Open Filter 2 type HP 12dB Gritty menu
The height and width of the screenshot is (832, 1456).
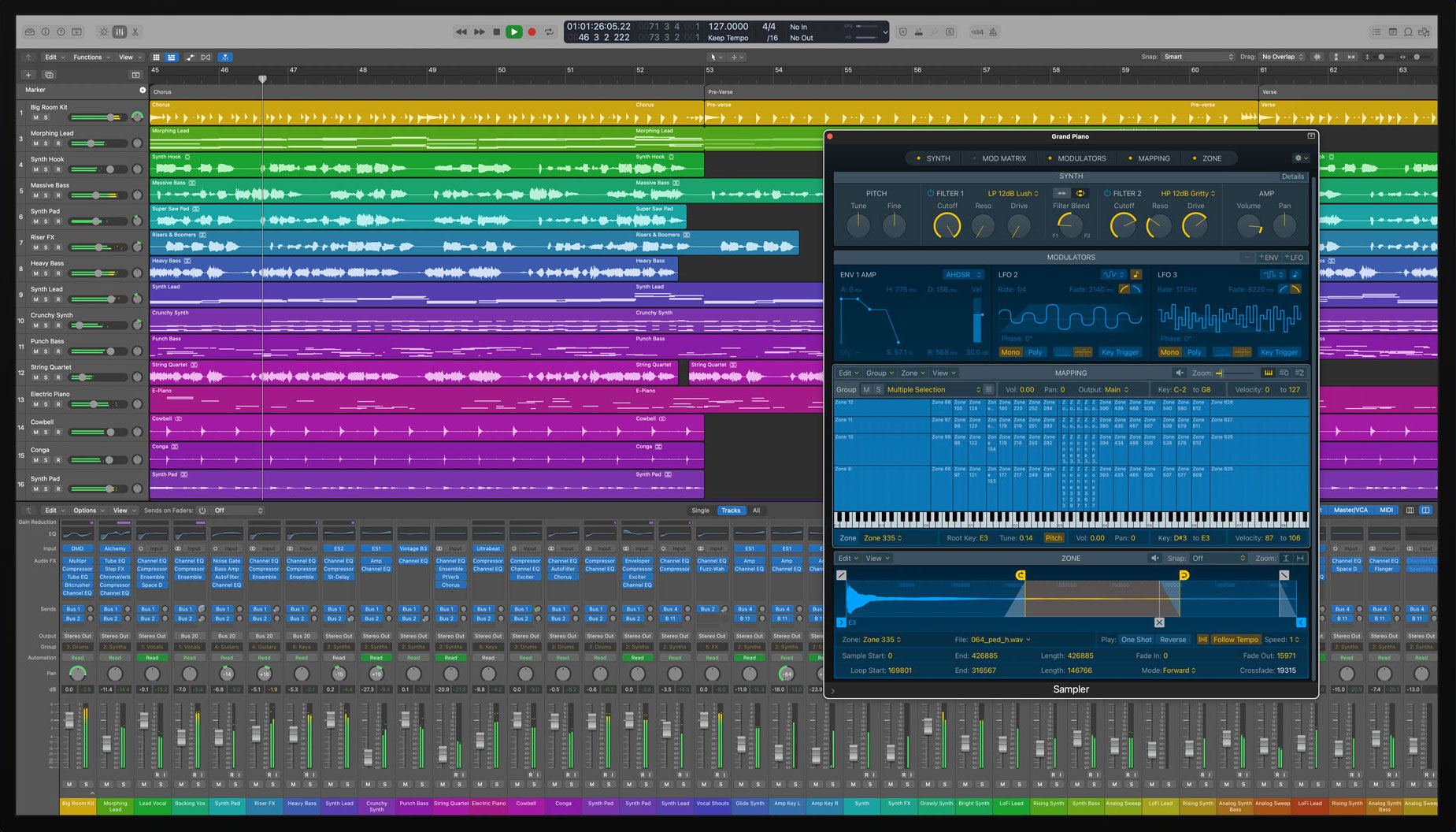(x=1187, y=193)
